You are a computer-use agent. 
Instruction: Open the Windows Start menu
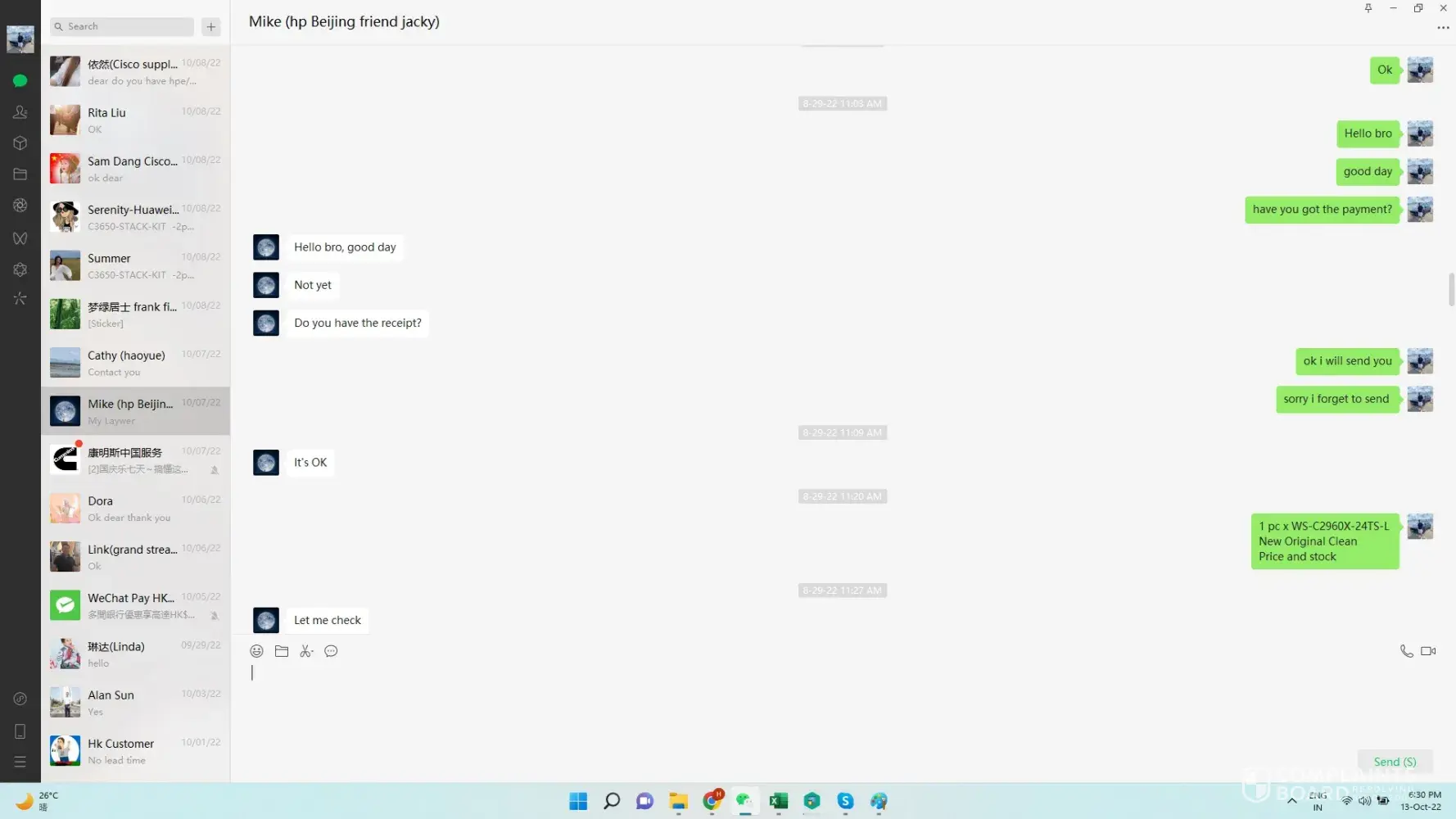(x=578, y=801)
